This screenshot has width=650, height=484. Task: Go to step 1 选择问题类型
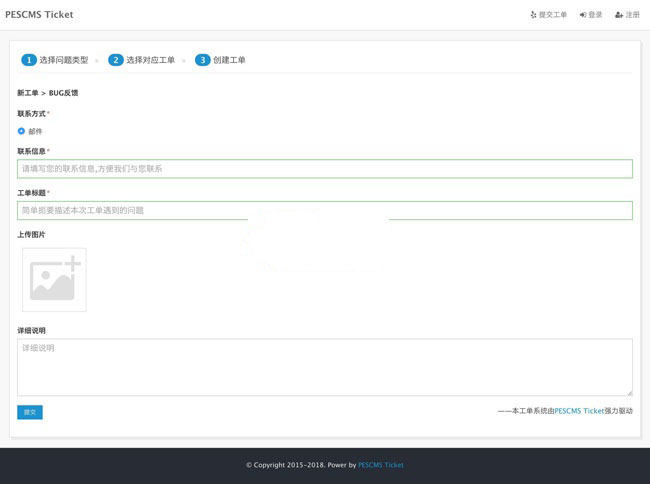point(55,60)
